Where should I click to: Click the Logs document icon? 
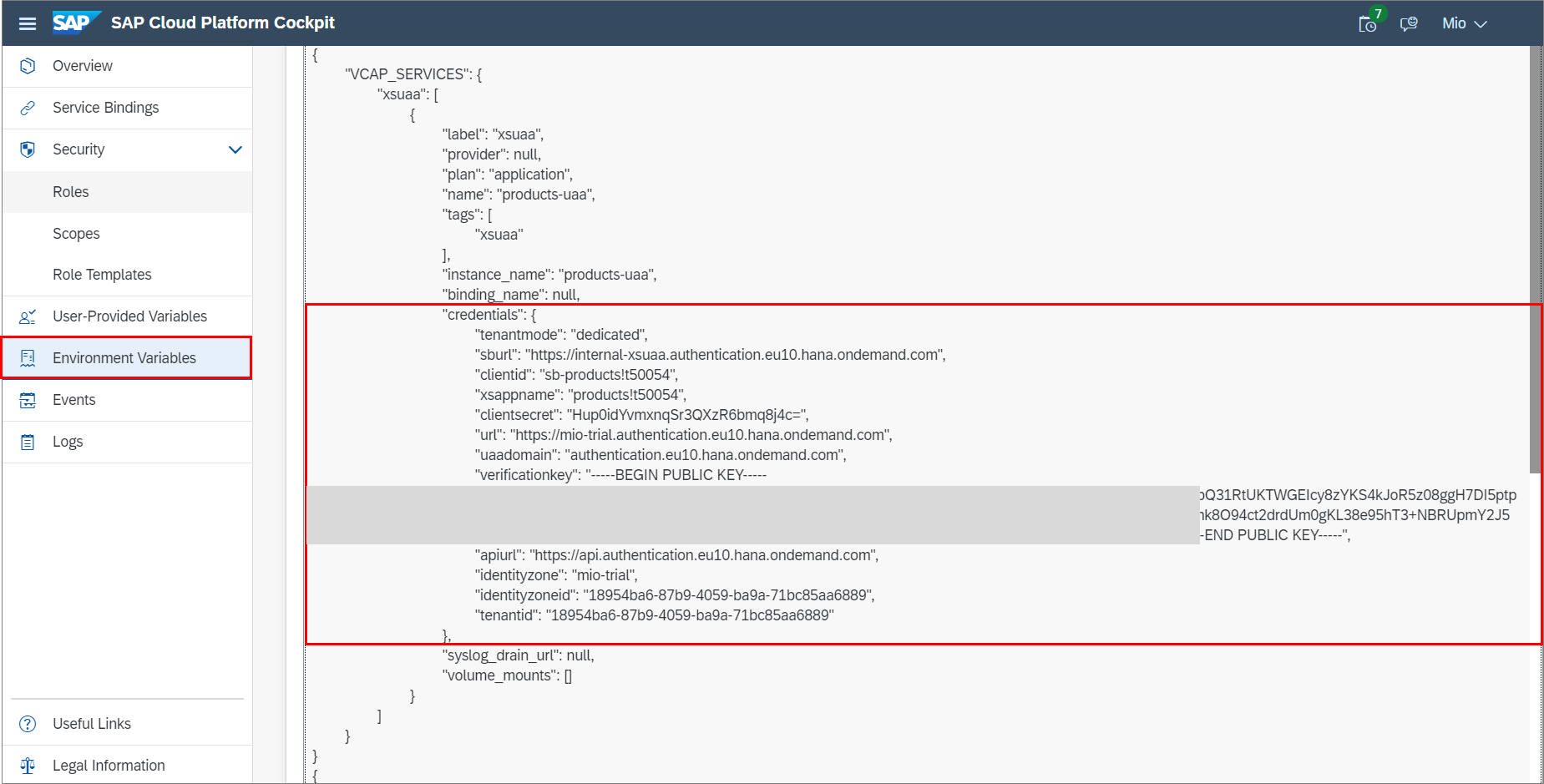tap(28, 442)
